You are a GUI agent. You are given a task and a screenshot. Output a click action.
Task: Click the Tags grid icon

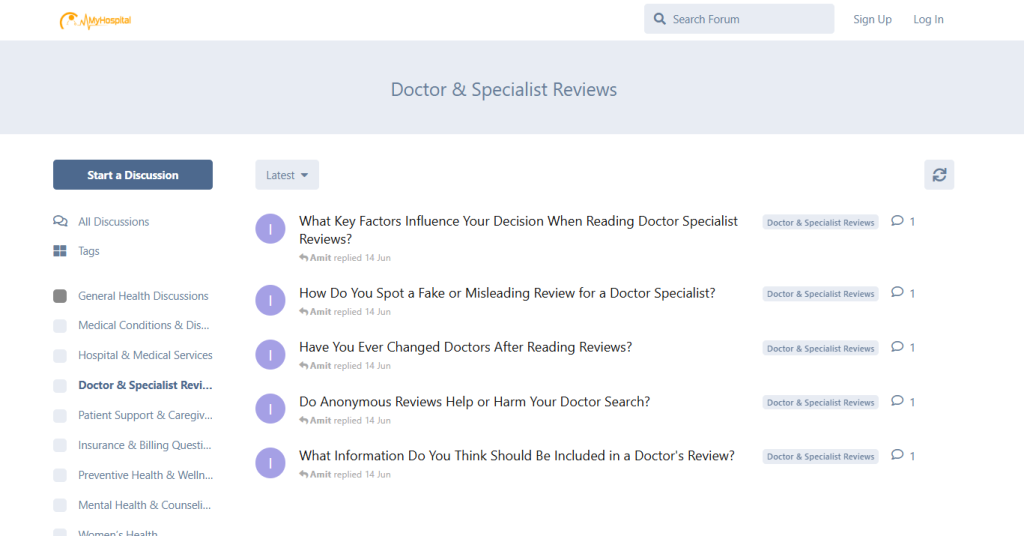coord(60,251)
